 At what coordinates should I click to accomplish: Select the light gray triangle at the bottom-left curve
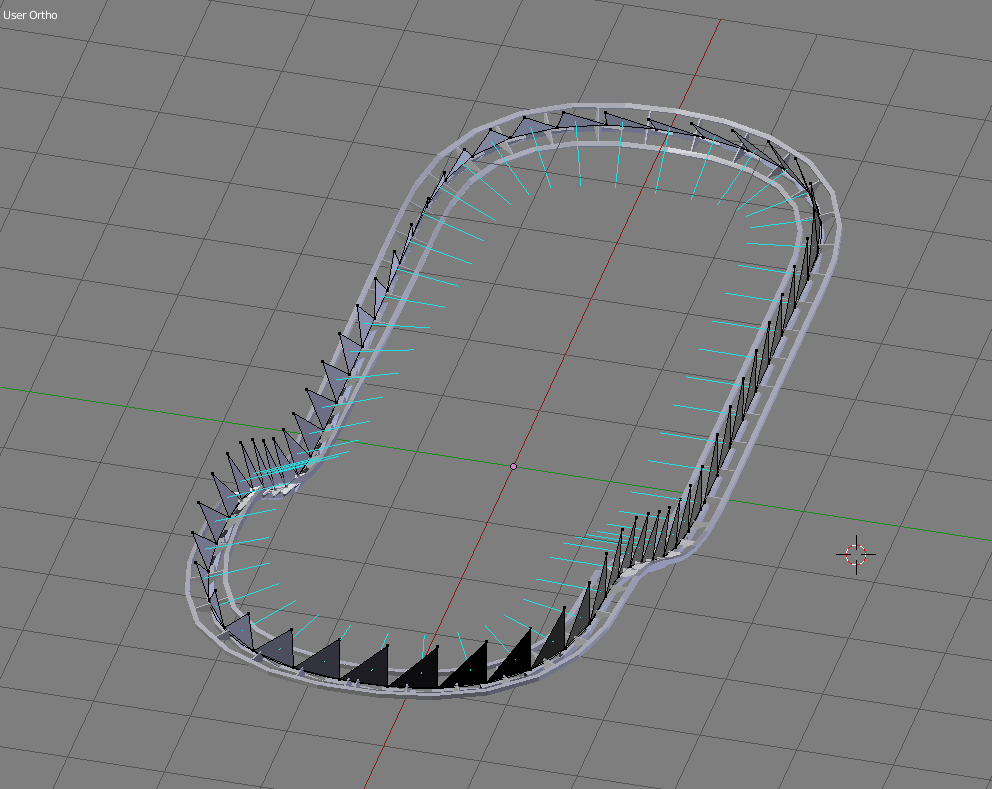(x=240, y=629)
